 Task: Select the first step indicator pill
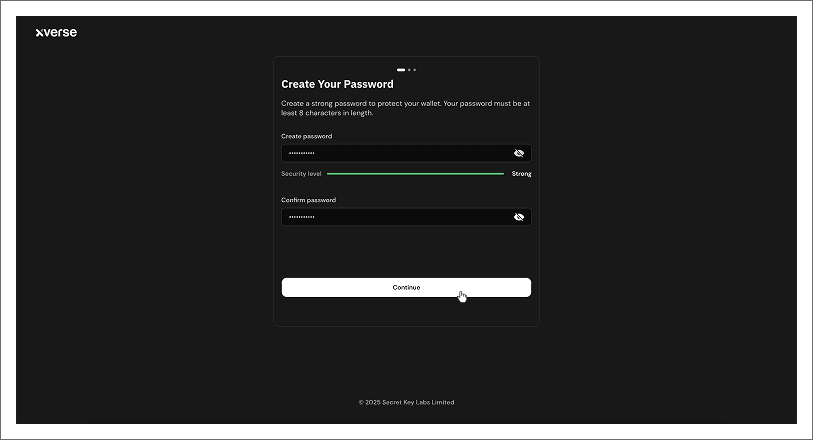click(401, 70)
